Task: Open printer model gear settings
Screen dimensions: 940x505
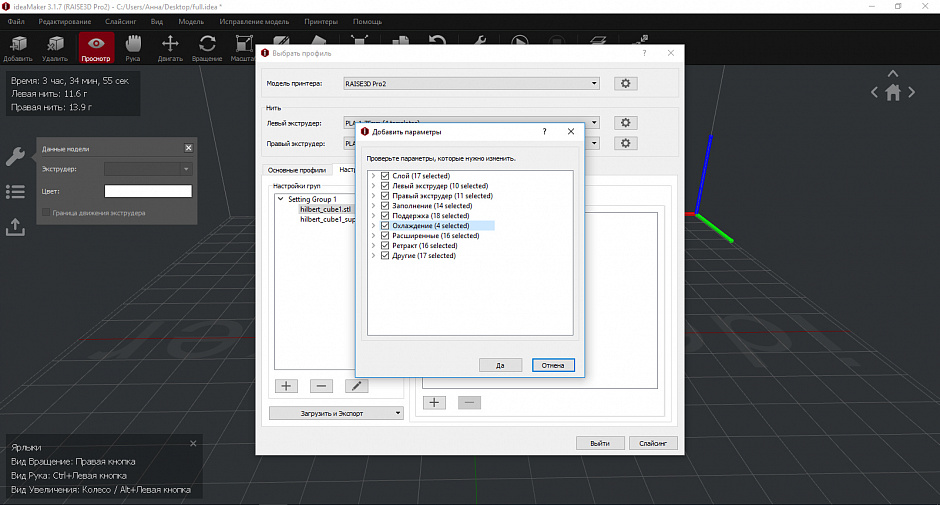Action: 625,83
